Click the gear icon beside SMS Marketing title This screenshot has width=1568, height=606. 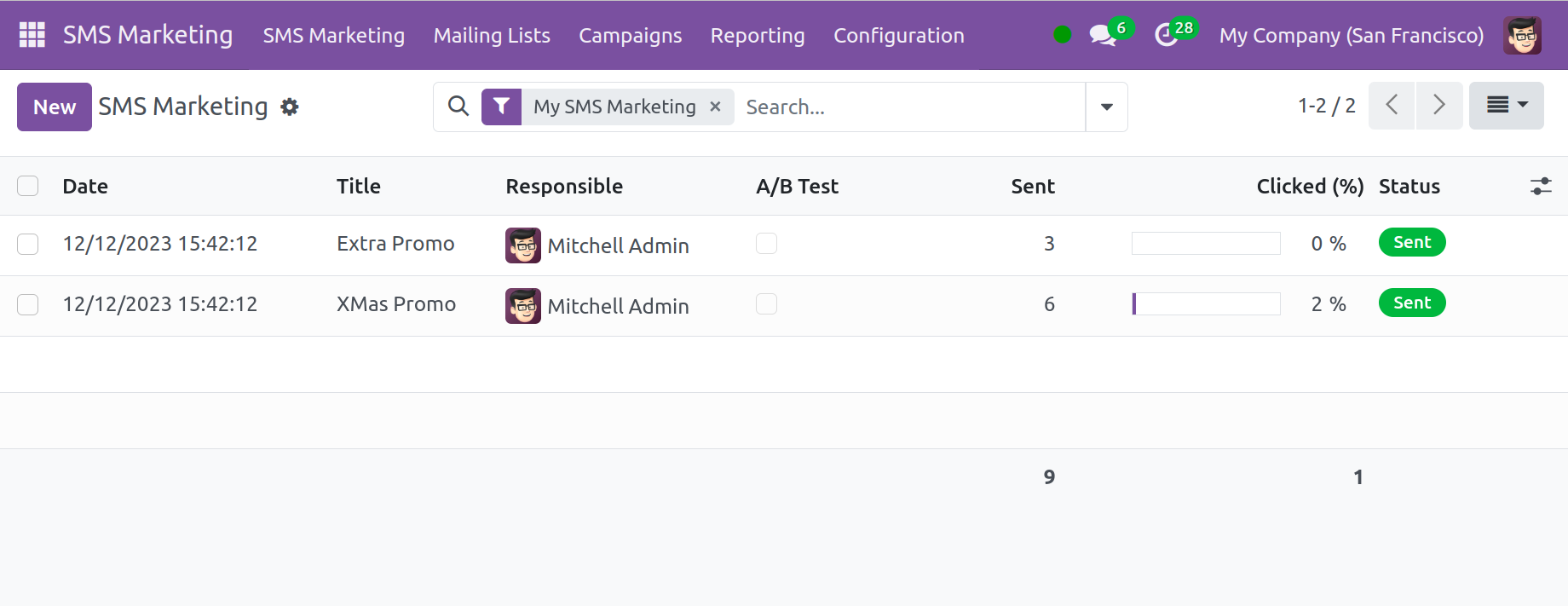point(290,107)
